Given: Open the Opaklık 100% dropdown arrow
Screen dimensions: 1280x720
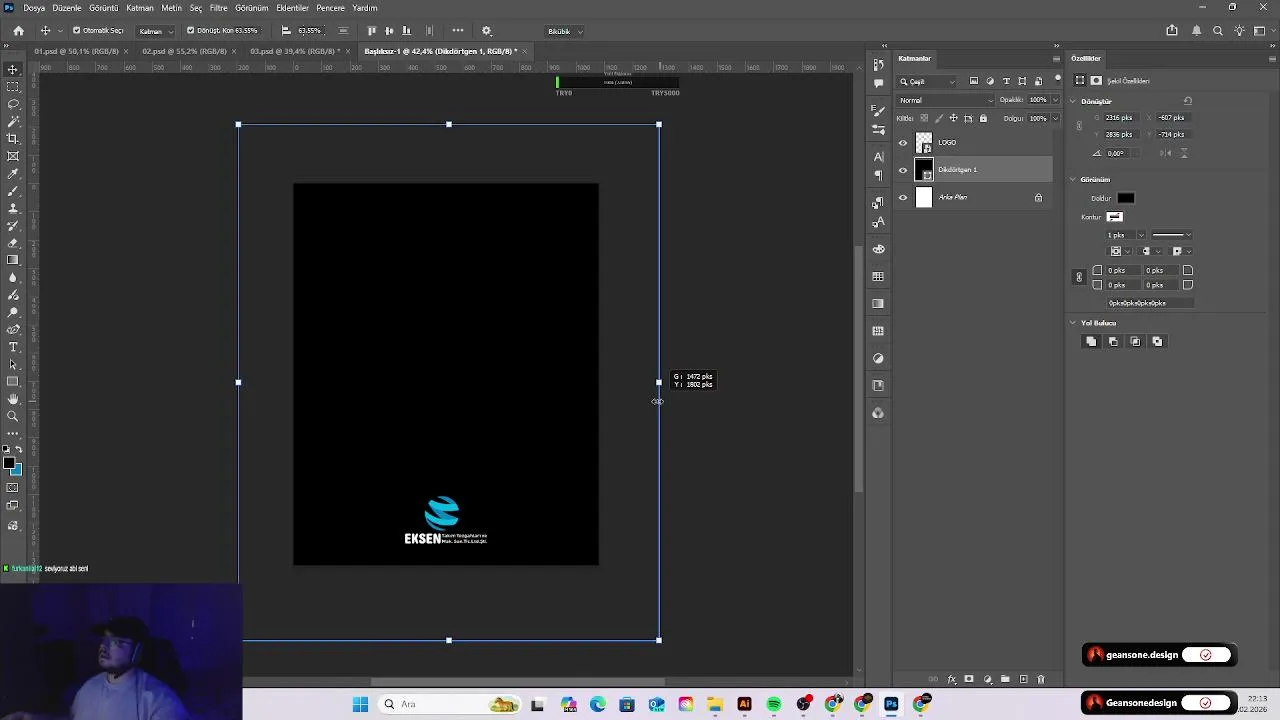Looking at the screenshot, I should click(1055, 100).
